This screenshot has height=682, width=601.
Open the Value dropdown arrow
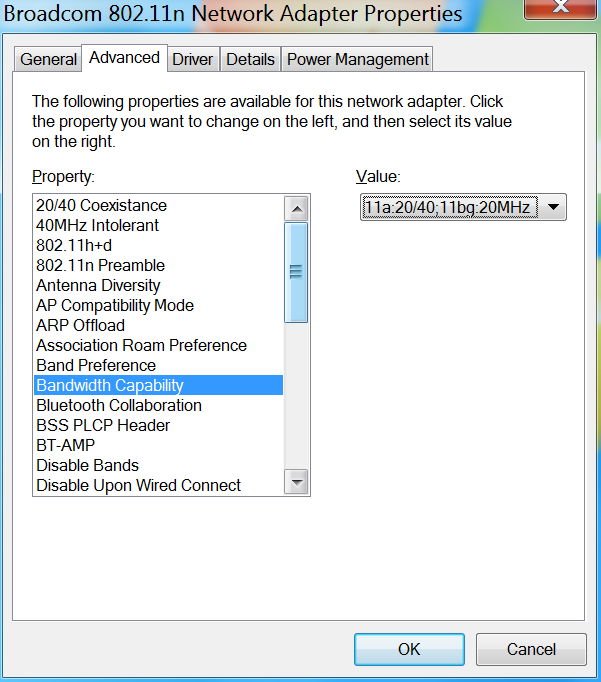pyautogui.click(x=553, y=207)
